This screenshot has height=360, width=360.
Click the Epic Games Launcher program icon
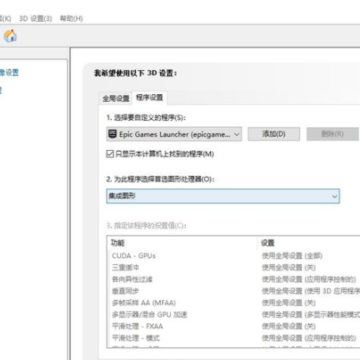(x=113, y=134)
